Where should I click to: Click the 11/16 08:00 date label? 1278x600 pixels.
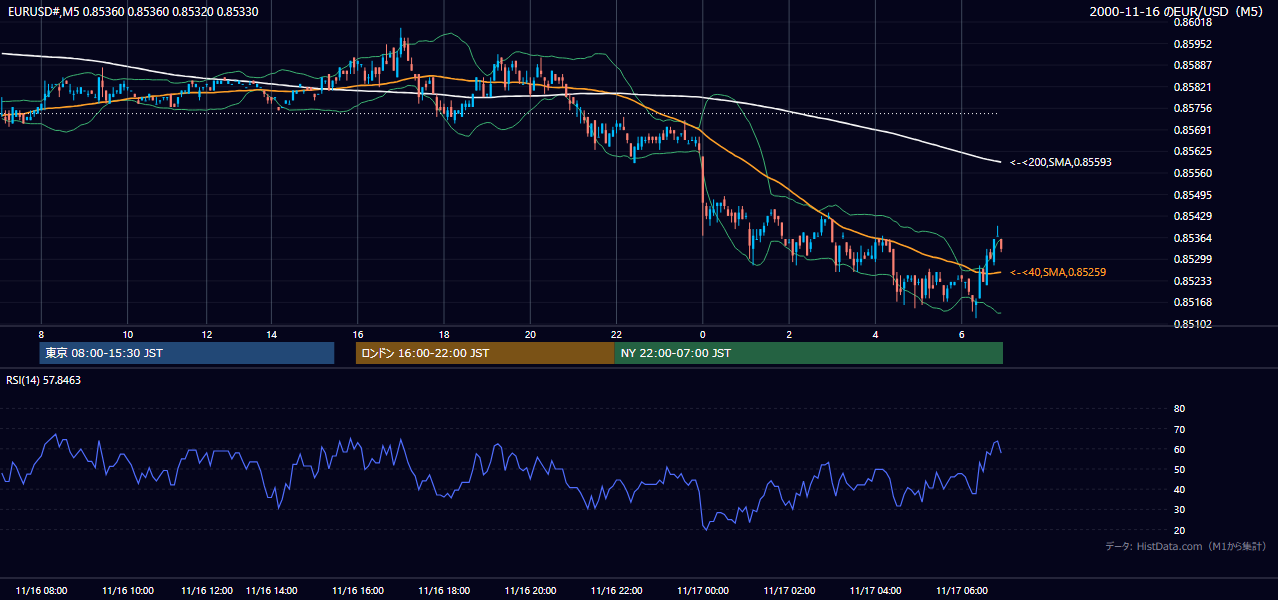tap(41, 590)
